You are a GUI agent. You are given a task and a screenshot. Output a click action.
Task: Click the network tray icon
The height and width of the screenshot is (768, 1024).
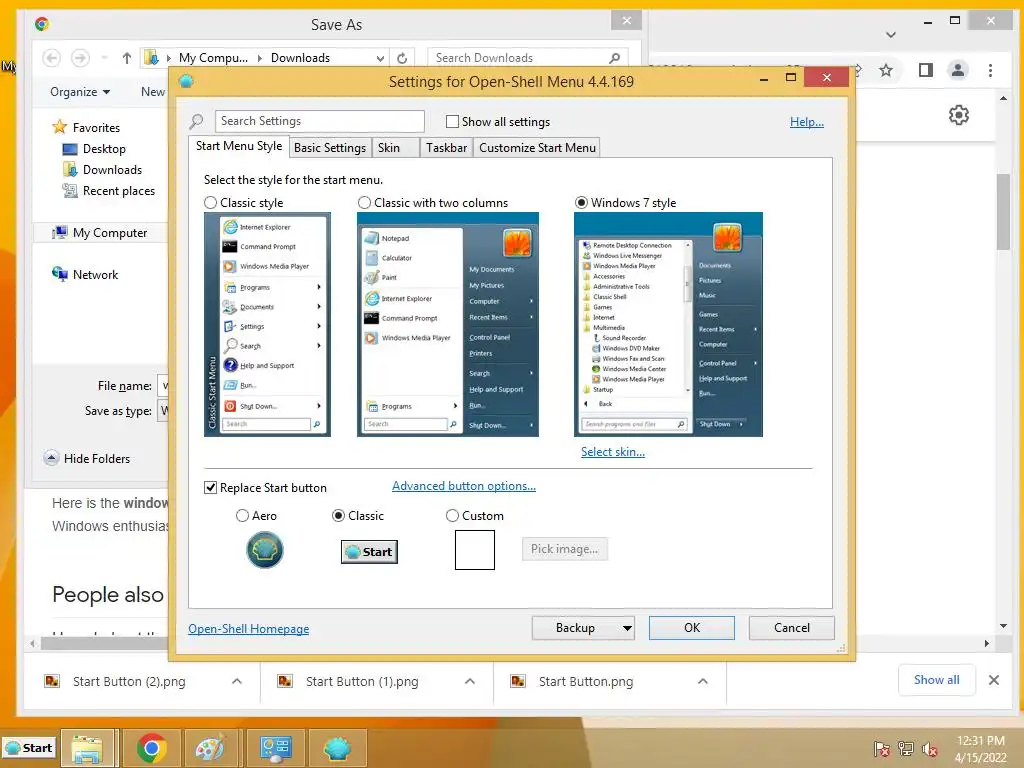pos(906,749)
